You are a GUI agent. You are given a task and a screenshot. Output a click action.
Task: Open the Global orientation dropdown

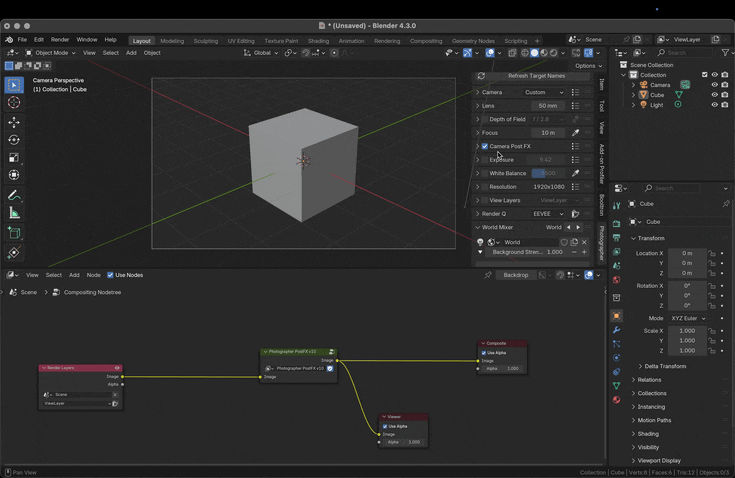point(261,53)
